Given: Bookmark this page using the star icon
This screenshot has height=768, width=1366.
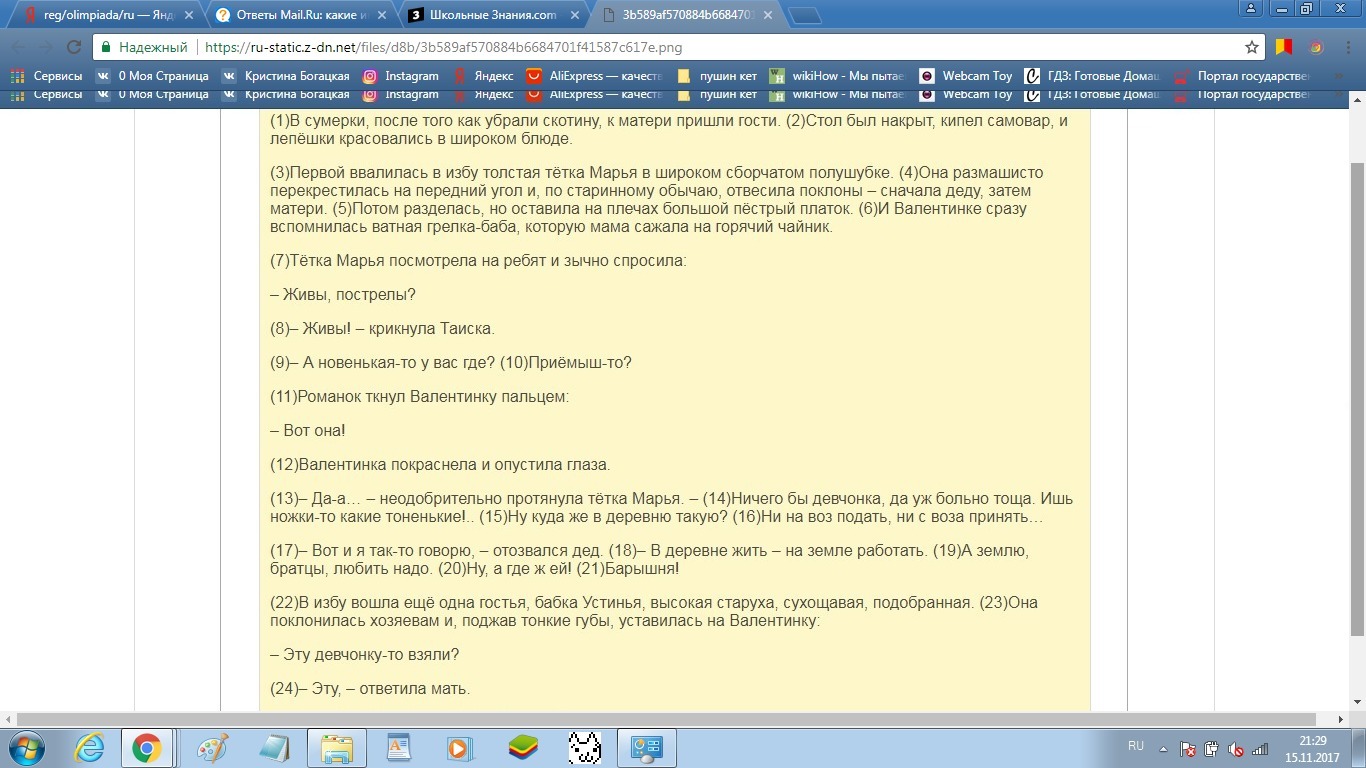Looking at the screenshot, I should (x=1251, y=47).
